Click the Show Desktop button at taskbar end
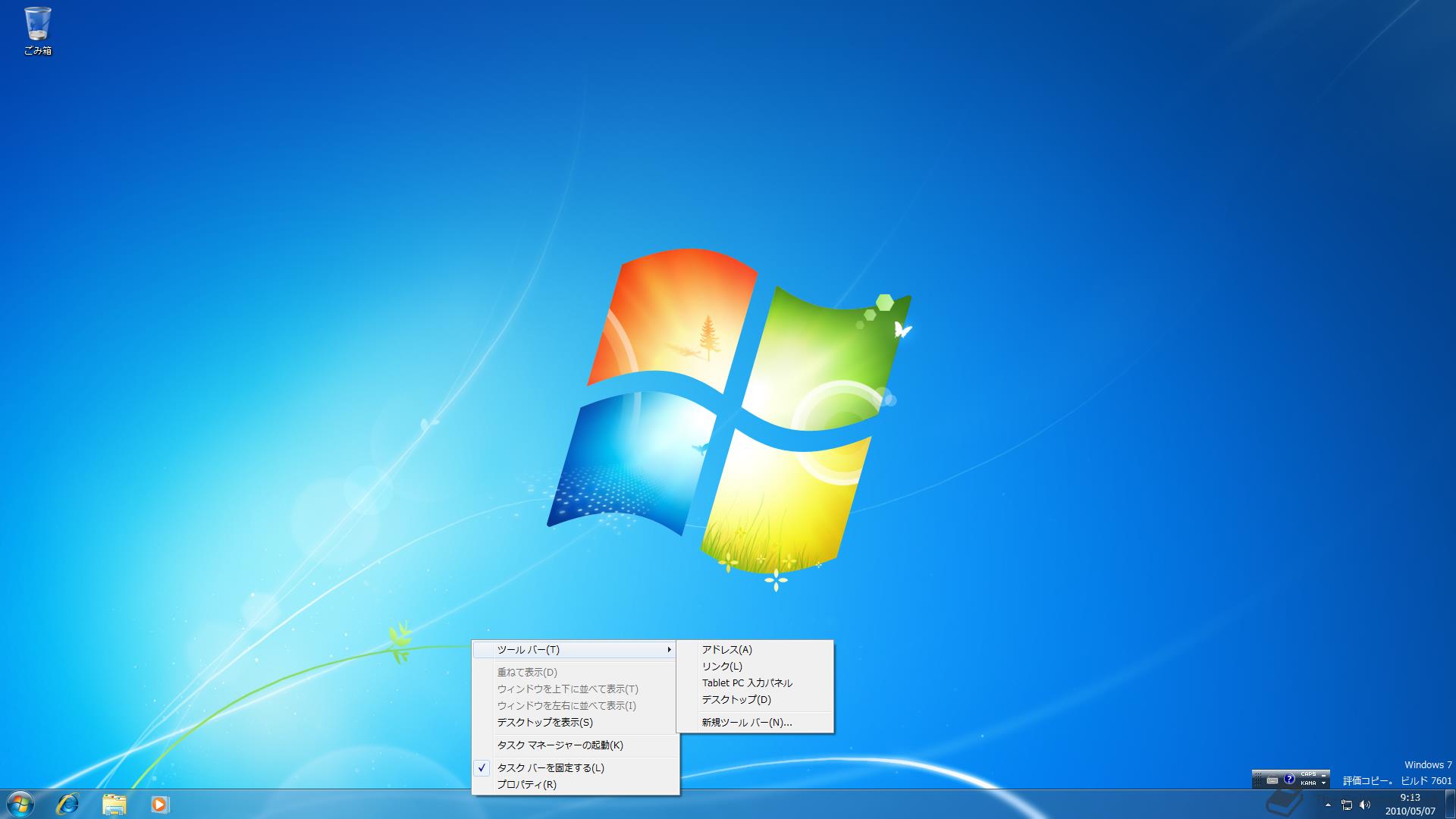This screenshot has width=1456, height=819. (1450, 805)
